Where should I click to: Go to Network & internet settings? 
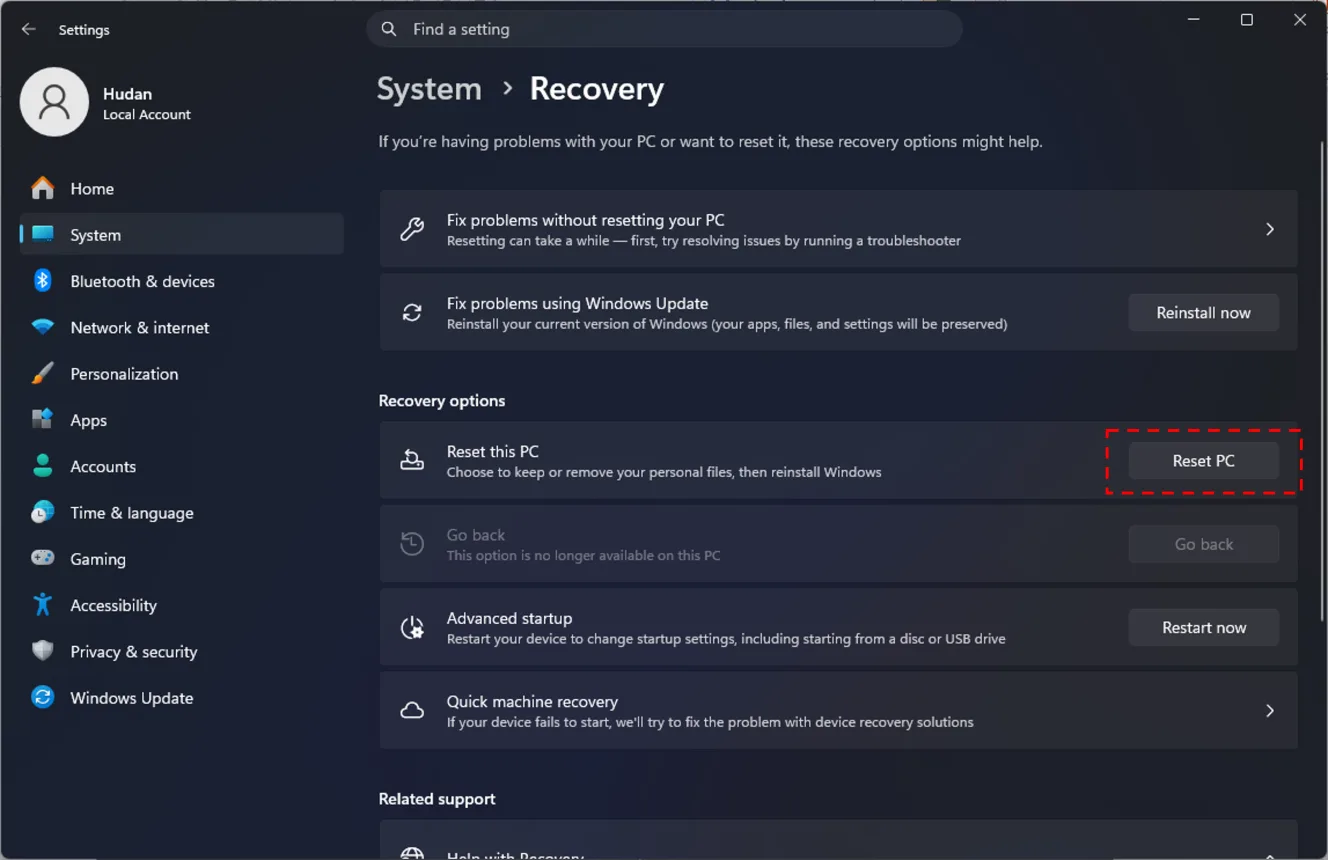pyautogui.click(x=182, y=327)
